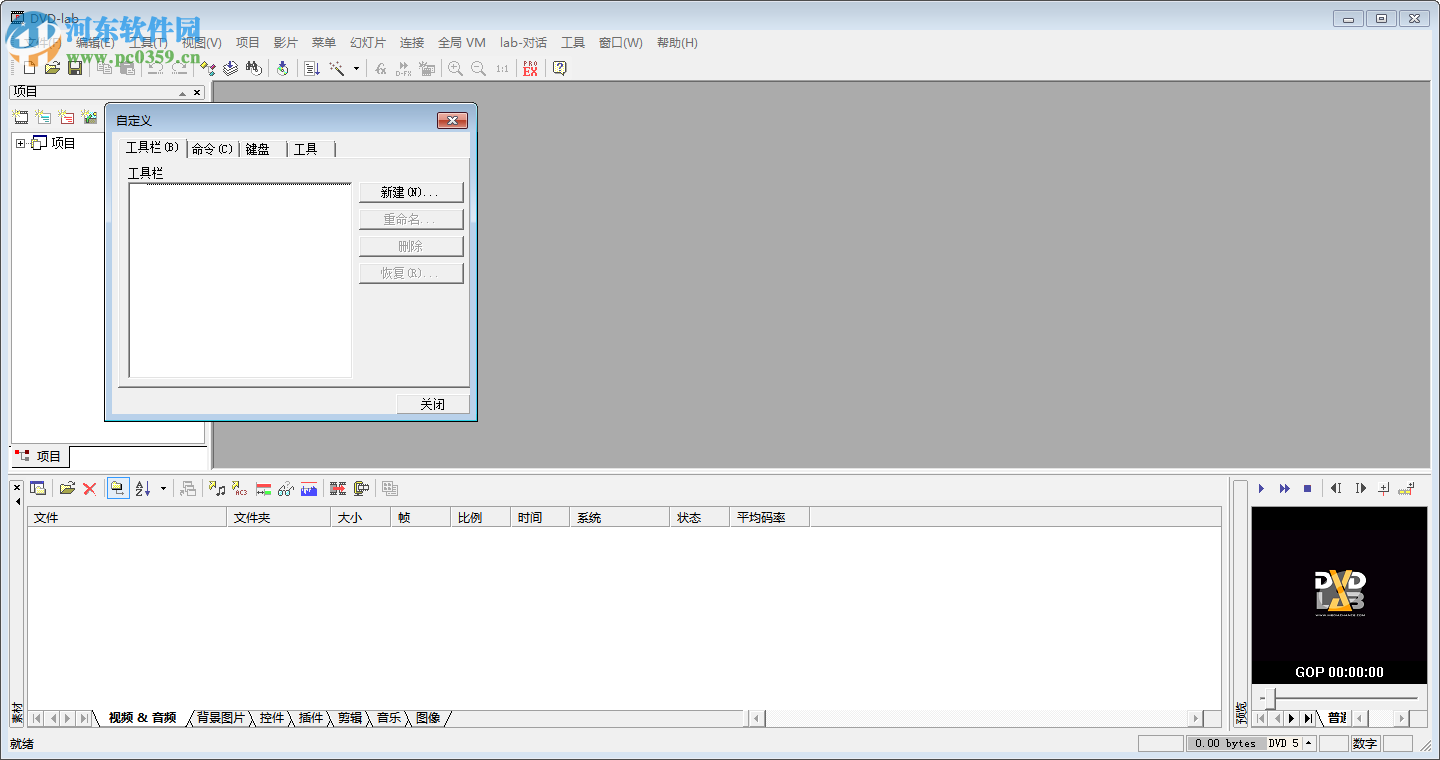The width and height of the screenshot is (1440, 760).
Task: Click the red X delete asset icon
Action: click(89, 488)
